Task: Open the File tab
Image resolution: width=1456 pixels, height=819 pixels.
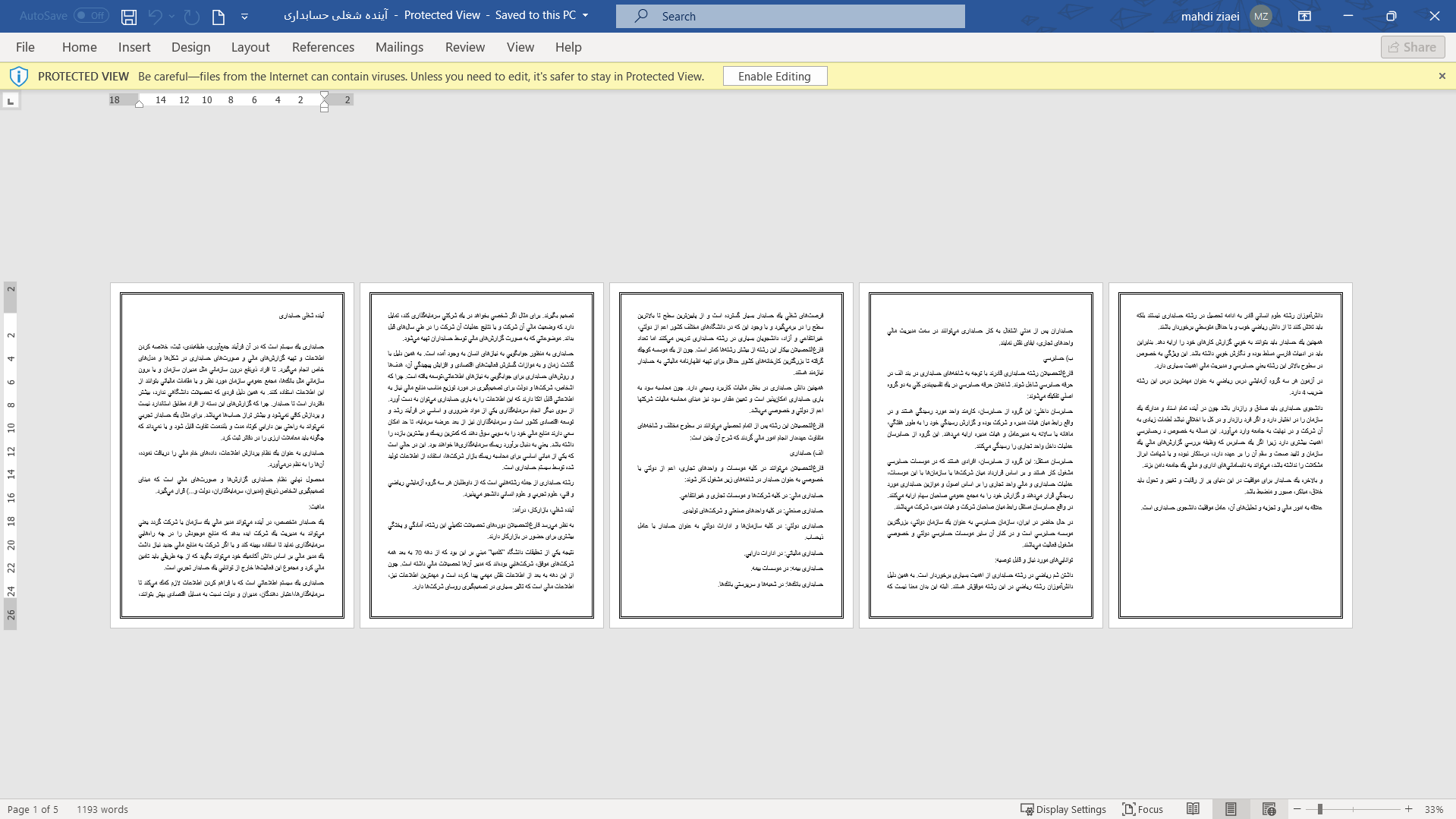Action: coord(25,47)
